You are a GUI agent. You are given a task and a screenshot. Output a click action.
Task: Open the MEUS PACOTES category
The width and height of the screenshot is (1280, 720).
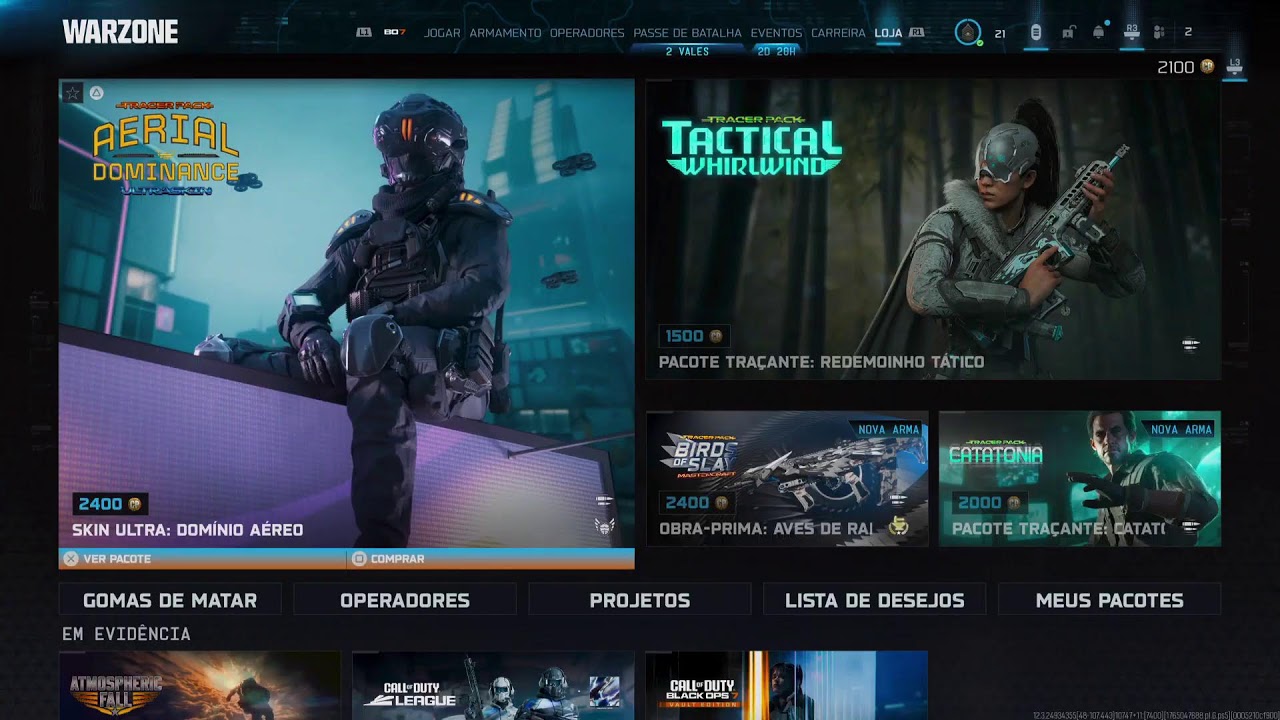click(x=1110, y=600)
